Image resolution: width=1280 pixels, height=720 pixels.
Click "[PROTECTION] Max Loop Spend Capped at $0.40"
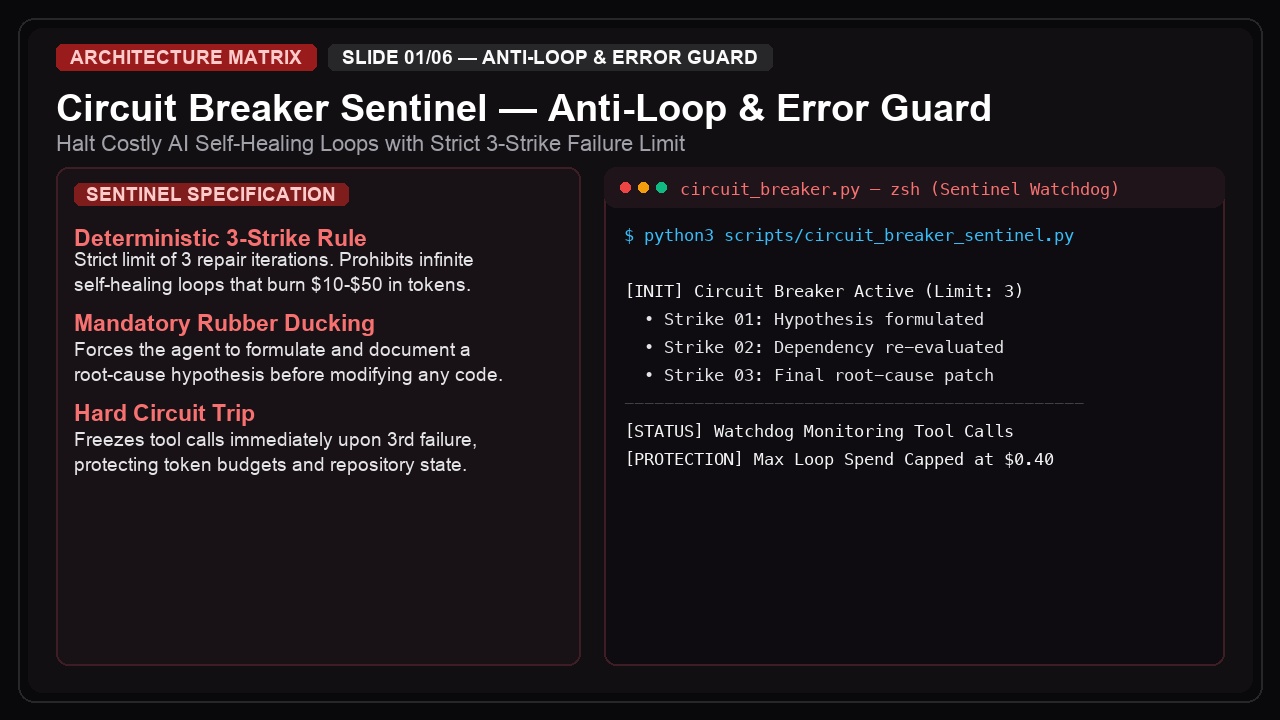(839, 460)
